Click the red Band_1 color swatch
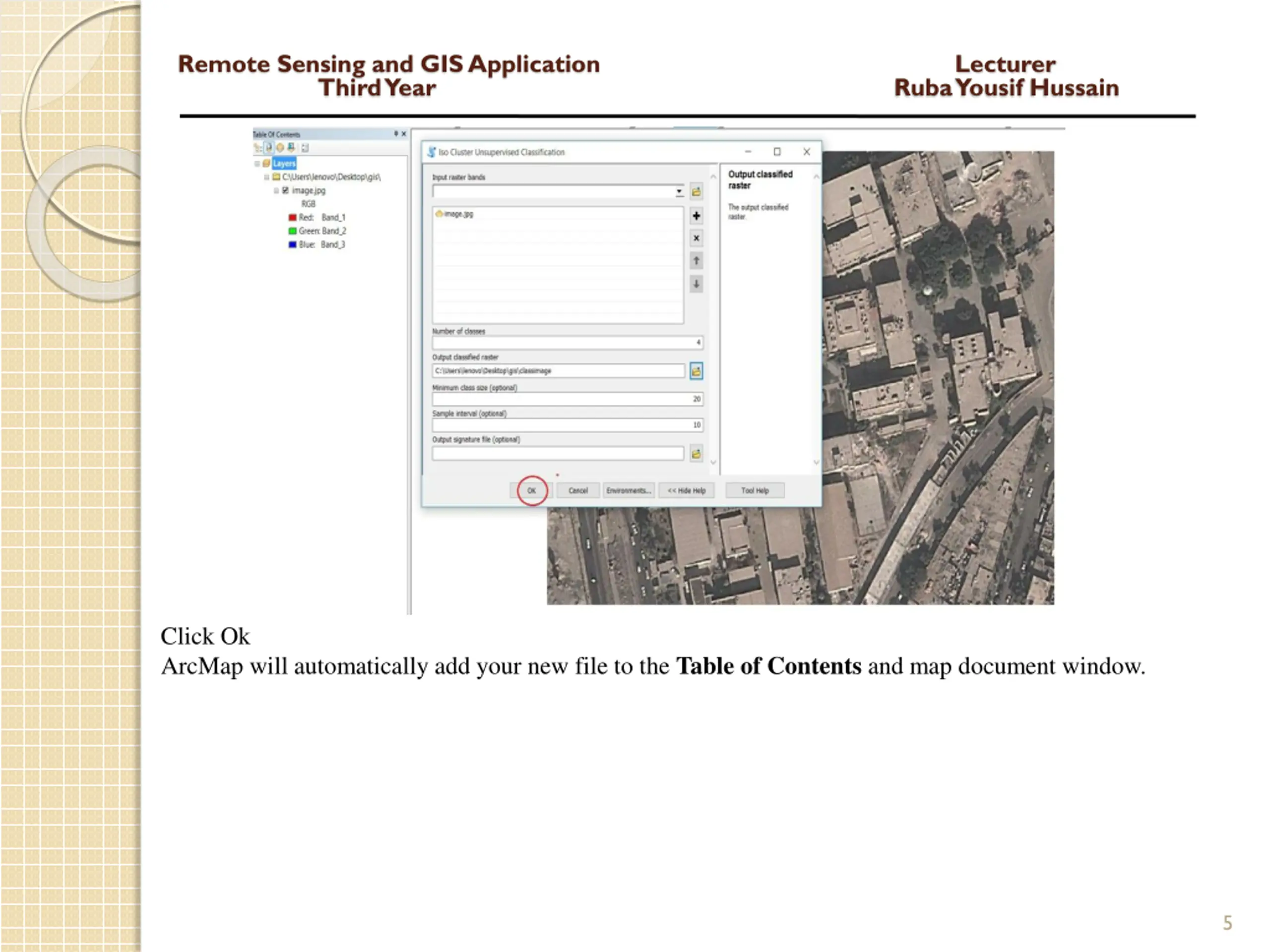 point(292,218)
